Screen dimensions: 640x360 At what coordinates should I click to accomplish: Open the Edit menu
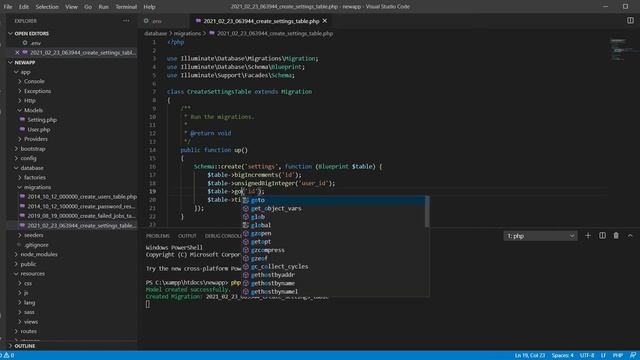point(24,7)
